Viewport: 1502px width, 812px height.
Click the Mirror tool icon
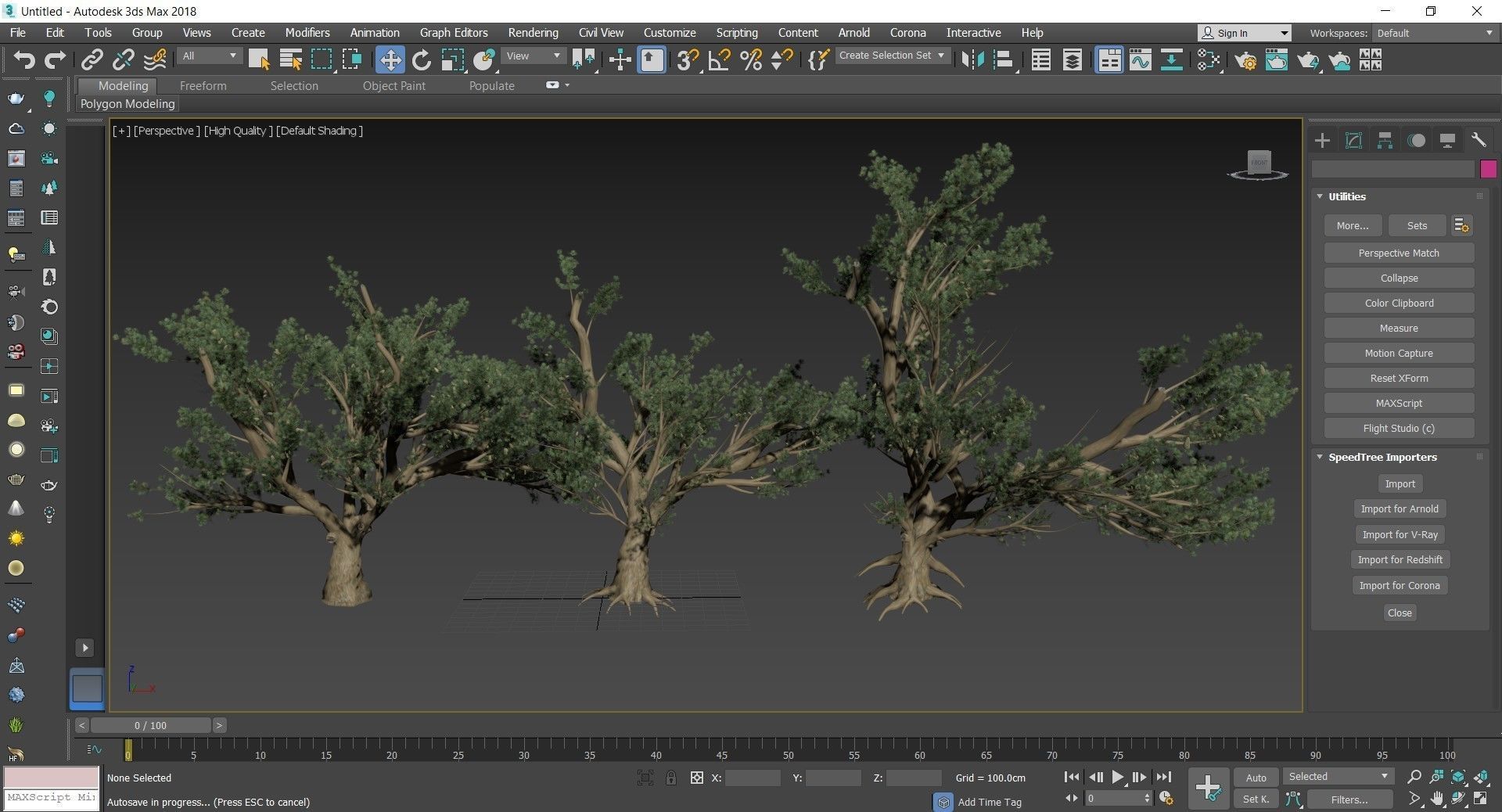[972, 60]
